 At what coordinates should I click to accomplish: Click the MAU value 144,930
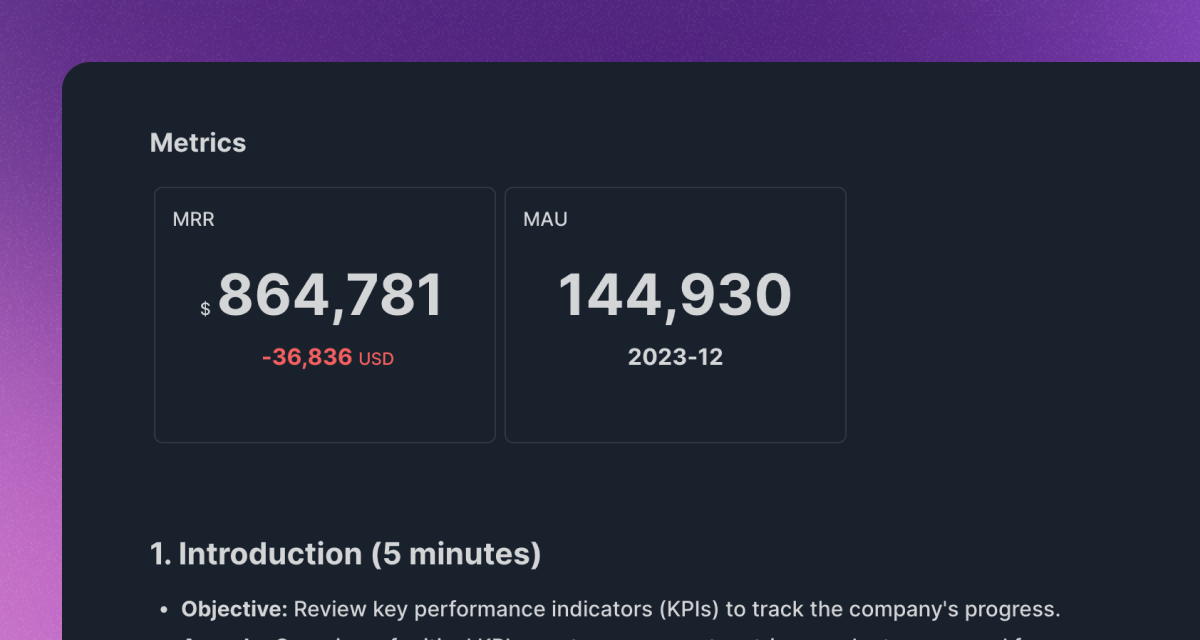(675, 293)
